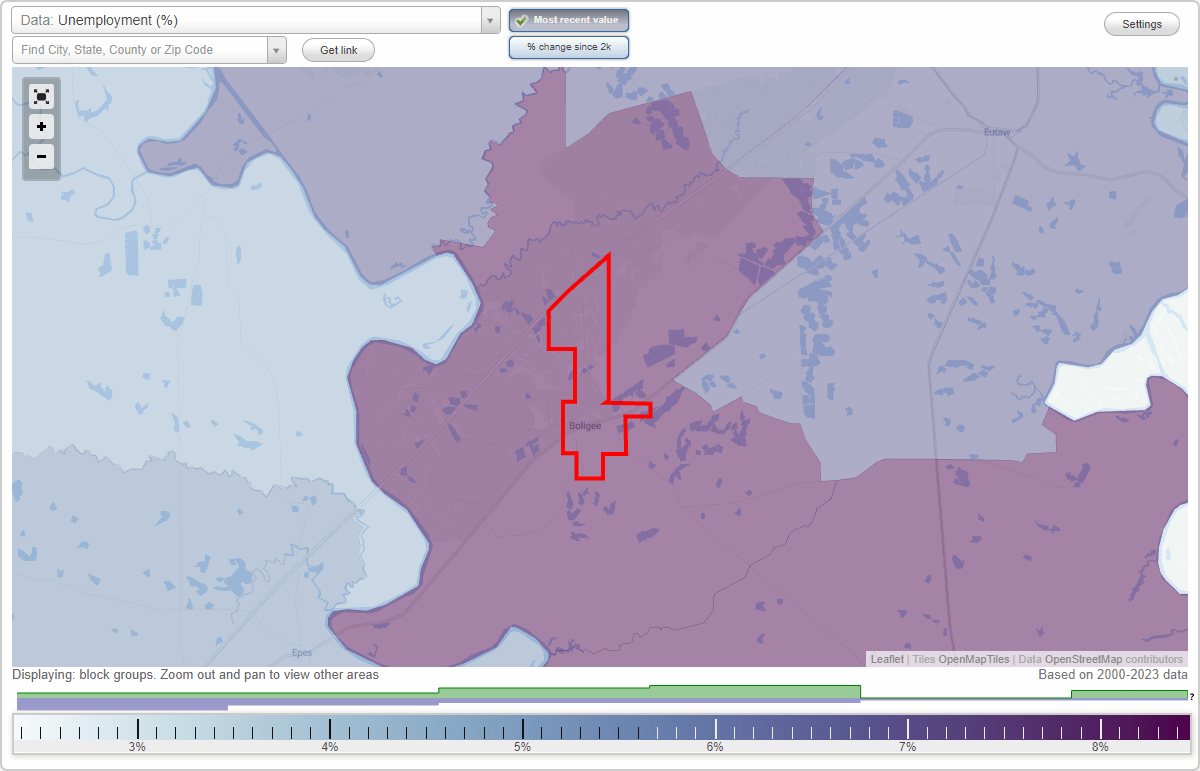Click the Find City, State, County input
This screenshot has height=771, width=1200.
tap(140, 50)
